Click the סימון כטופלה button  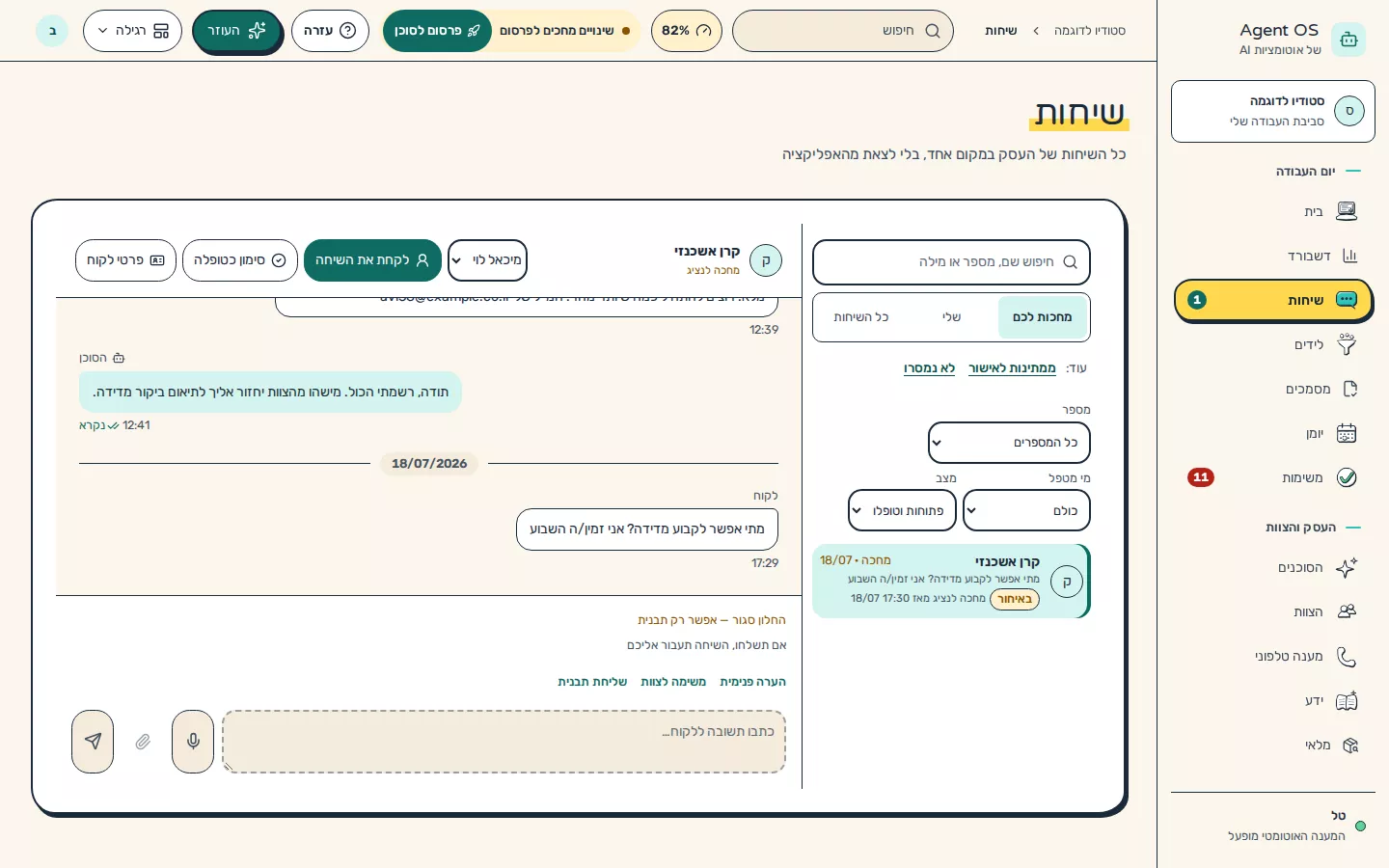point(240,260)
